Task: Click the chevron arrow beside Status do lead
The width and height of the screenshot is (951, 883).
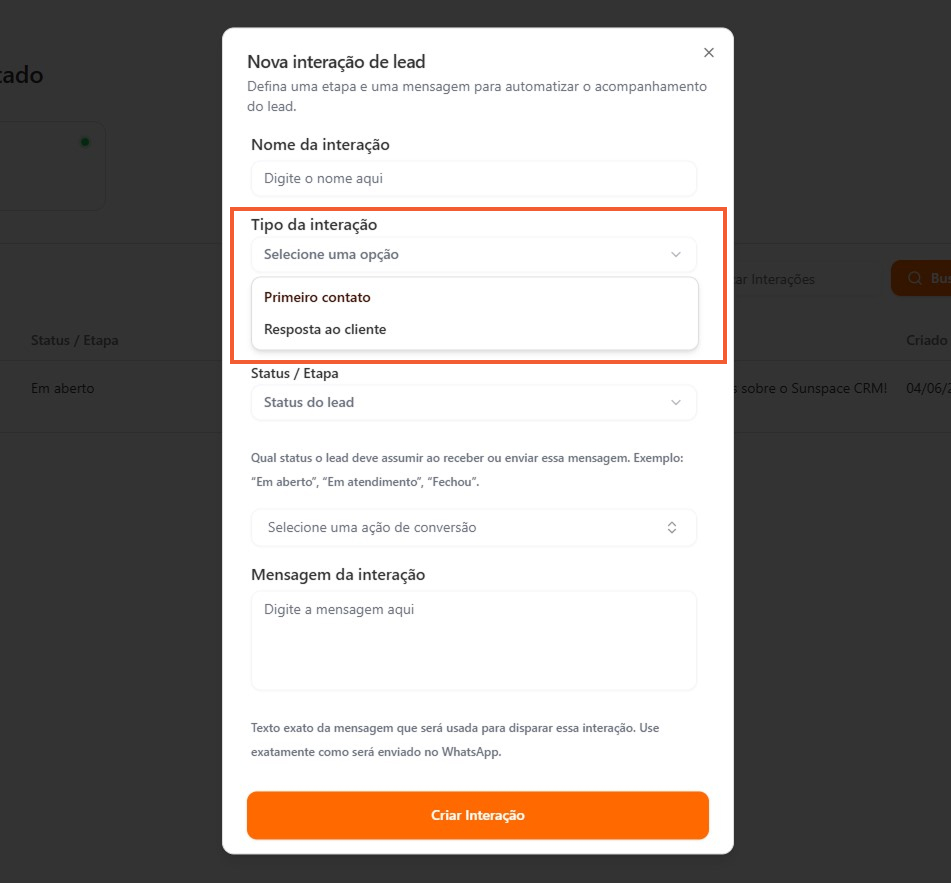Action: pyautogui.click(x=676, y=403)
